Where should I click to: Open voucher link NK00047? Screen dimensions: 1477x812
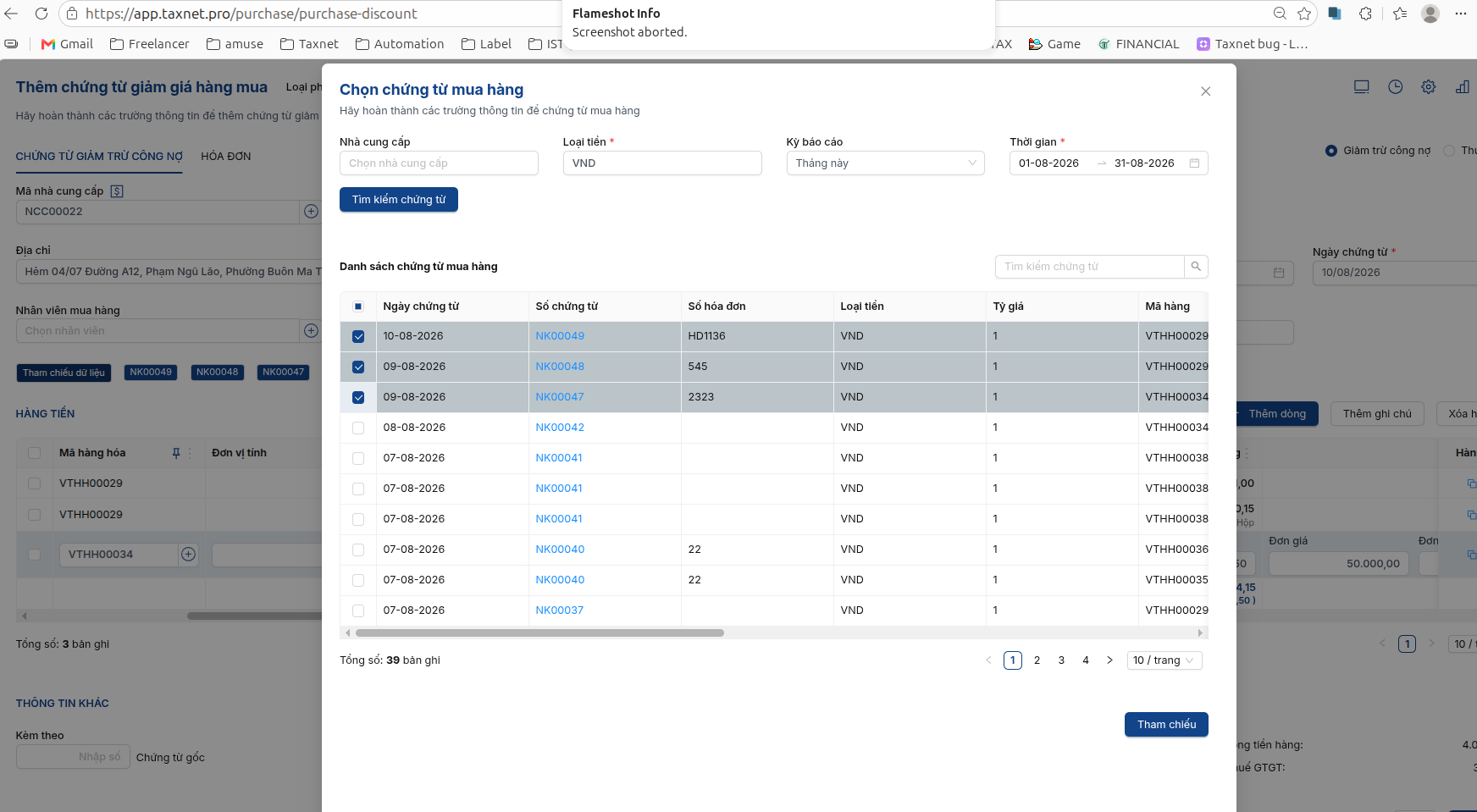560,397
